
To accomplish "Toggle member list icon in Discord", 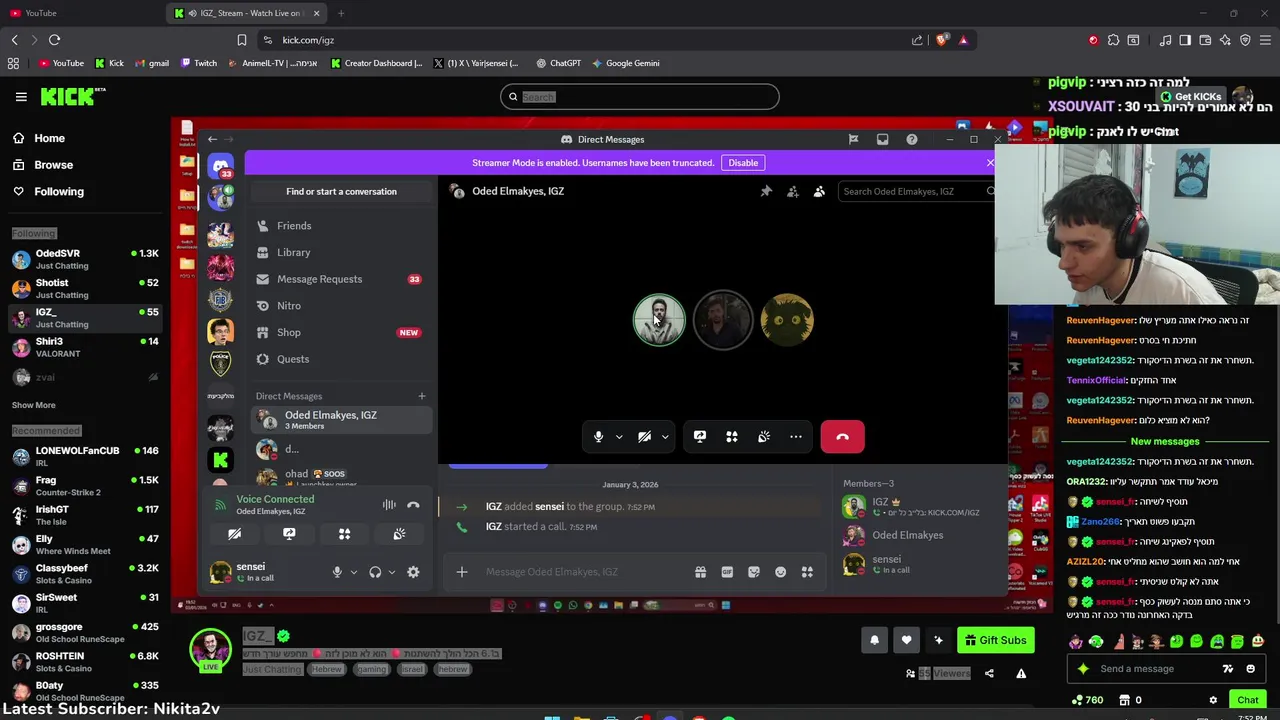I will click(x=819, y=191).
